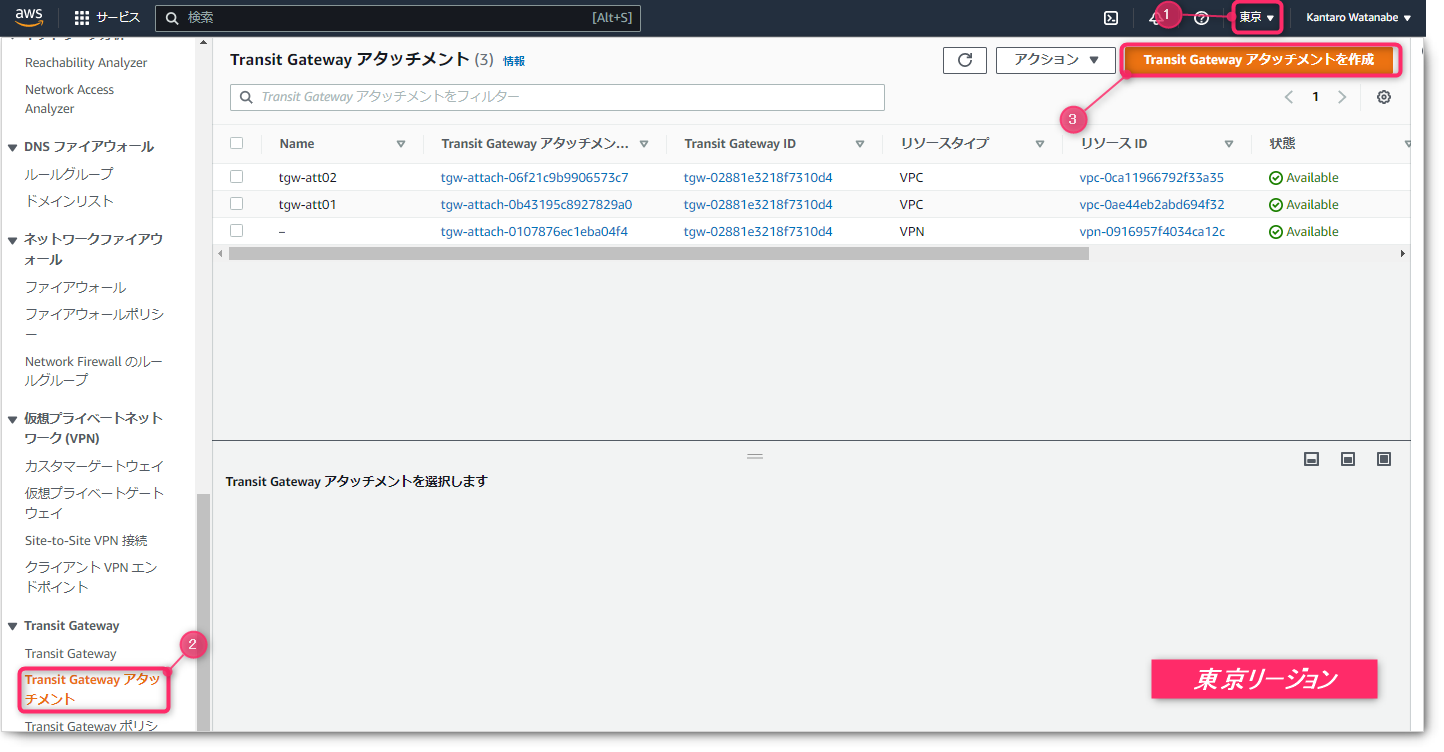Viewport: 1444px width, 752px height.
Task: Click Transit Gateway アタッチメントを作成 button
Action: point(1259,60)
